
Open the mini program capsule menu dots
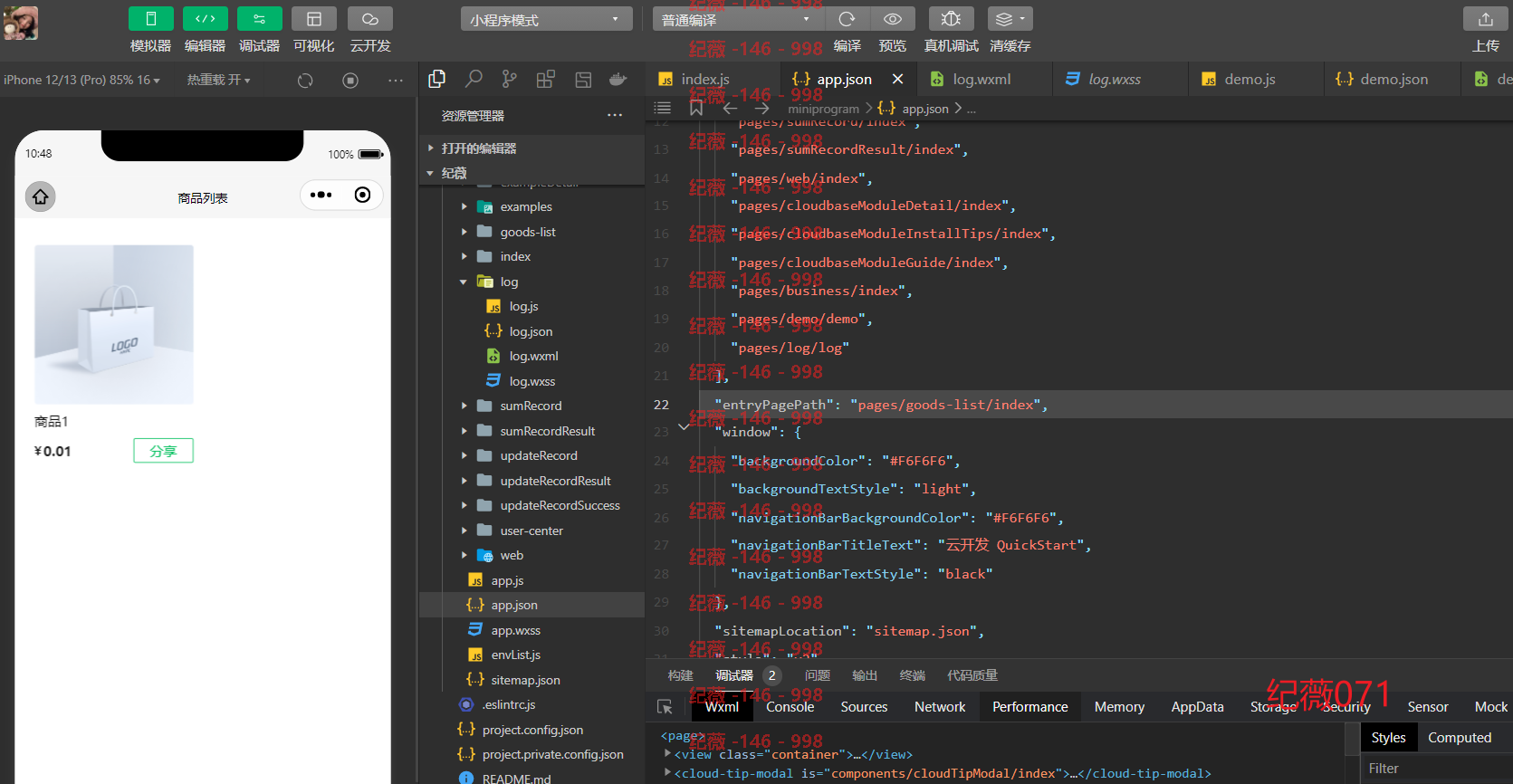click(x=321, y=195)
